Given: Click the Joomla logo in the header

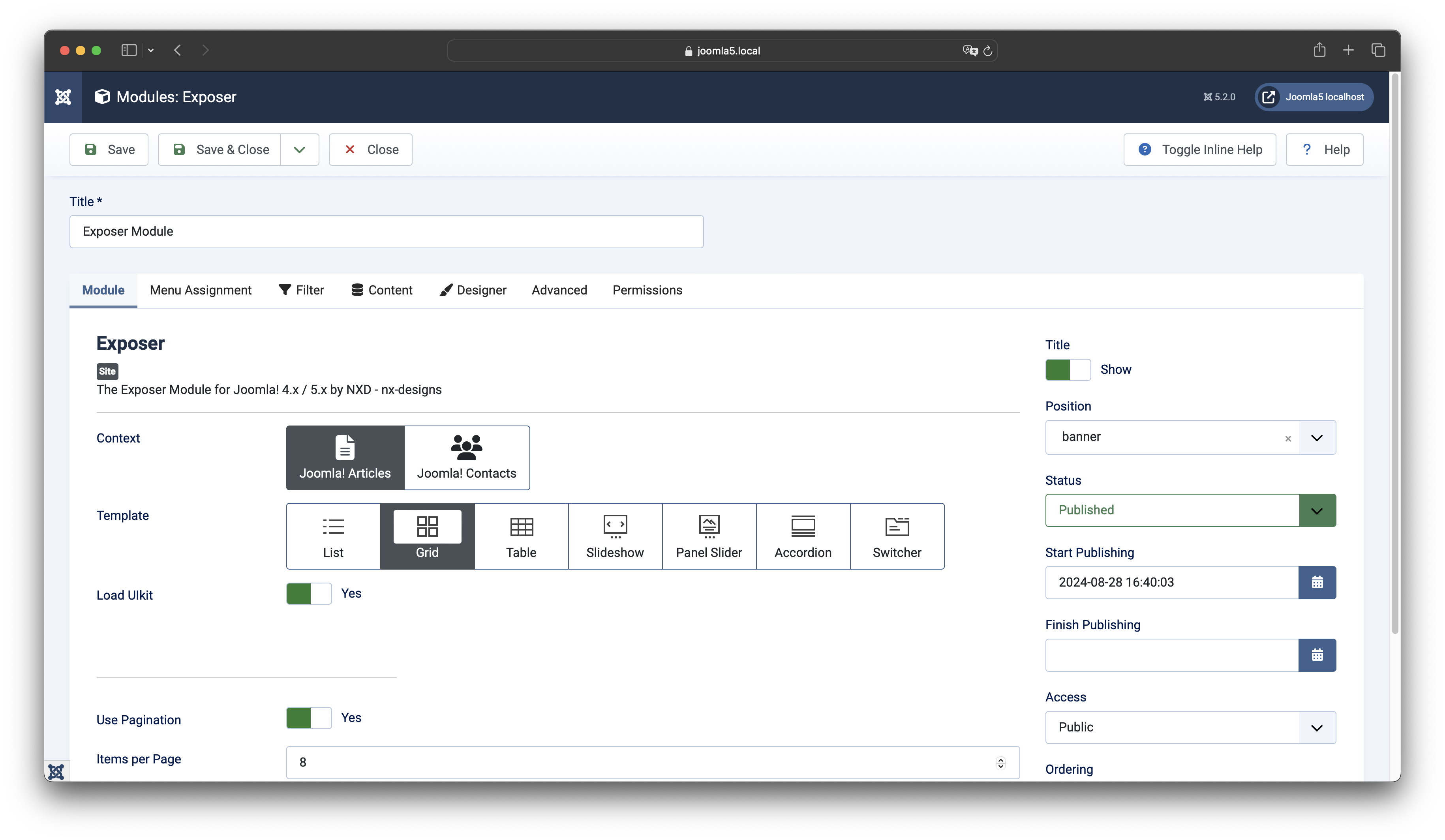Looking at the screenshot, I should tap(63, 97).
